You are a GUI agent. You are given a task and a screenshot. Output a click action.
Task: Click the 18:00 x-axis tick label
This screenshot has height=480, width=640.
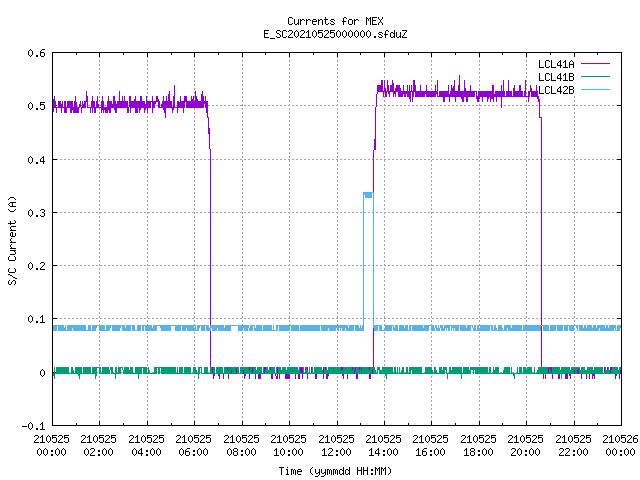pyautogui.click(x=478, y=452)
